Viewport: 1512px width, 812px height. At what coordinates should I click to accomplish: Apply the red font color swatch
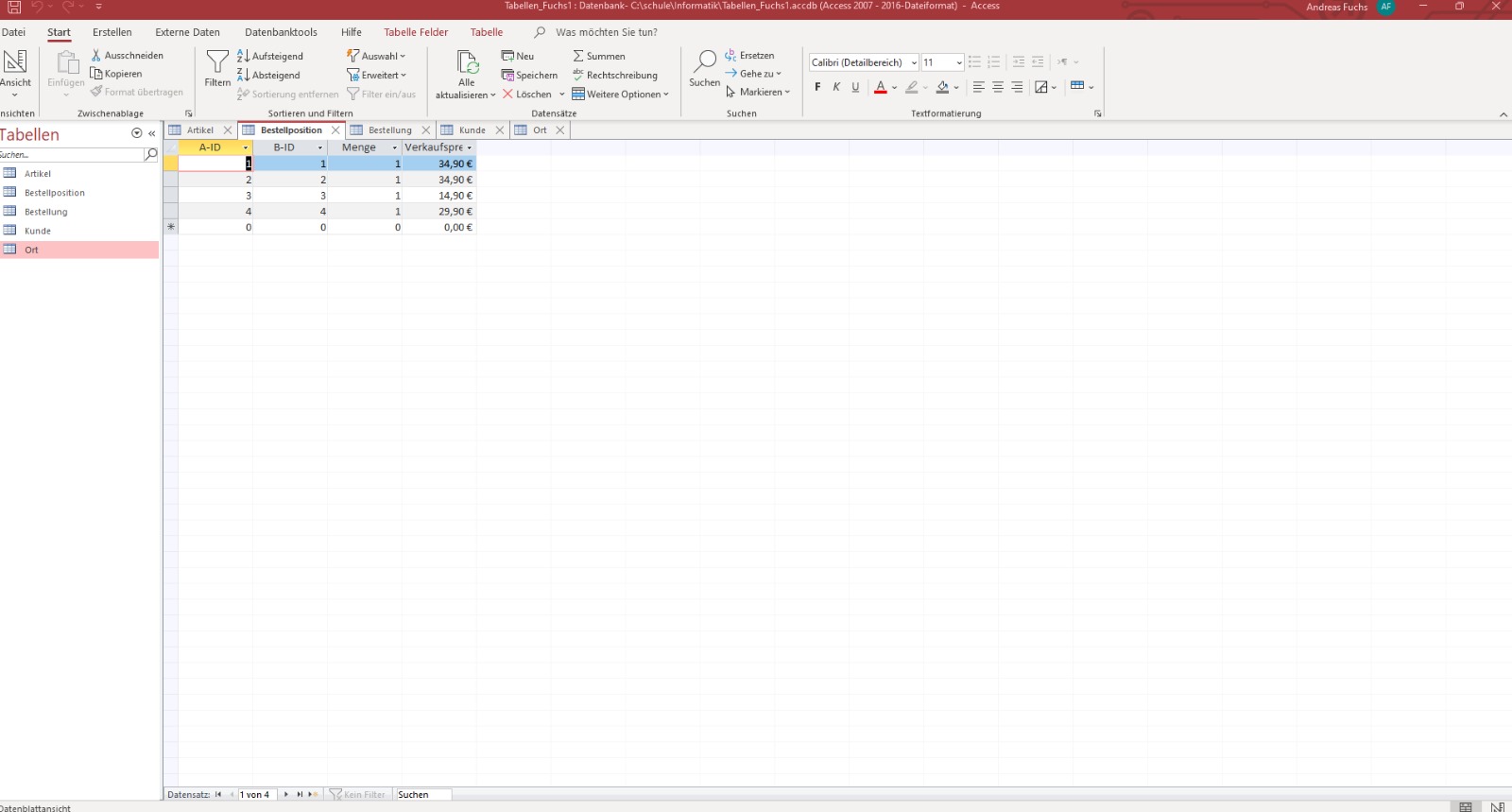[x=881, y=87]
